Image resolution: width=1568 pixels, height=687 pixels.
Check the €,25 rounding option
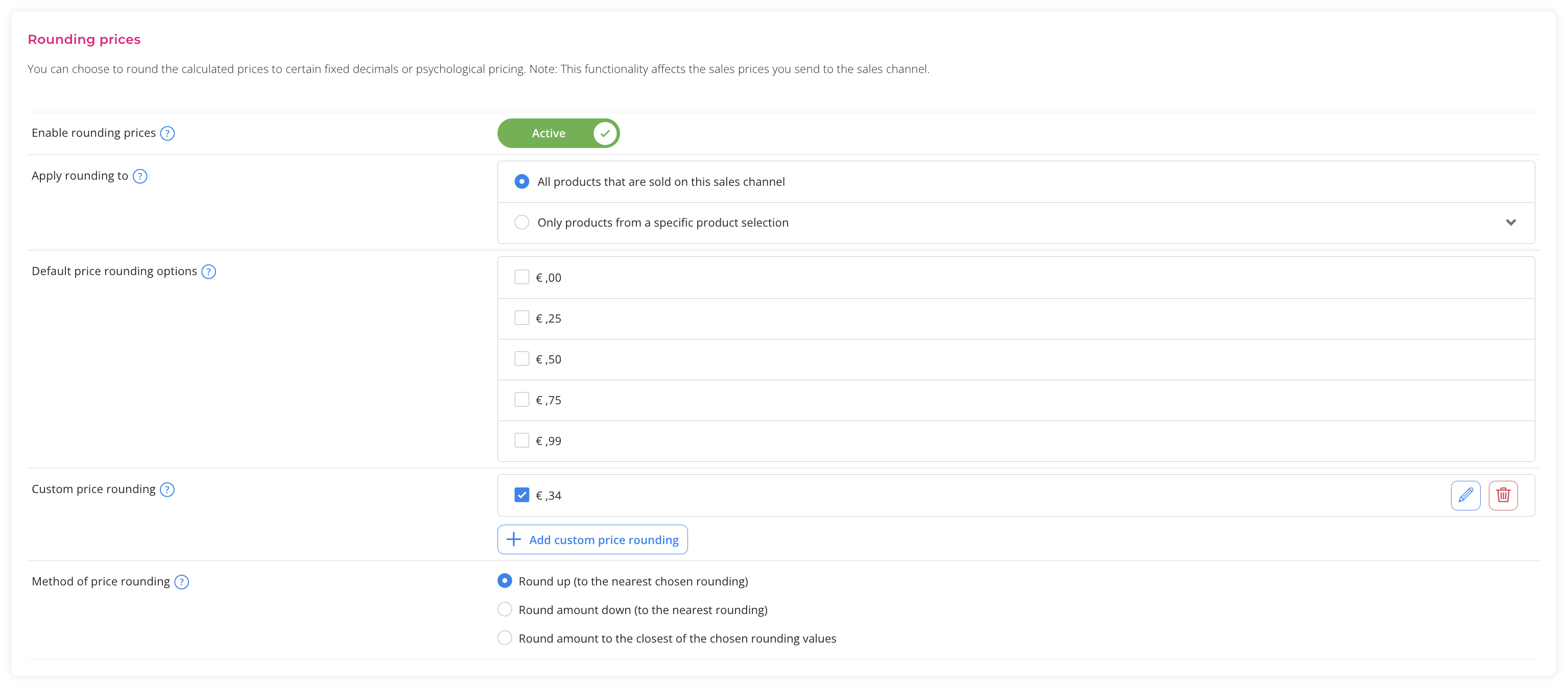pos(521,318)
